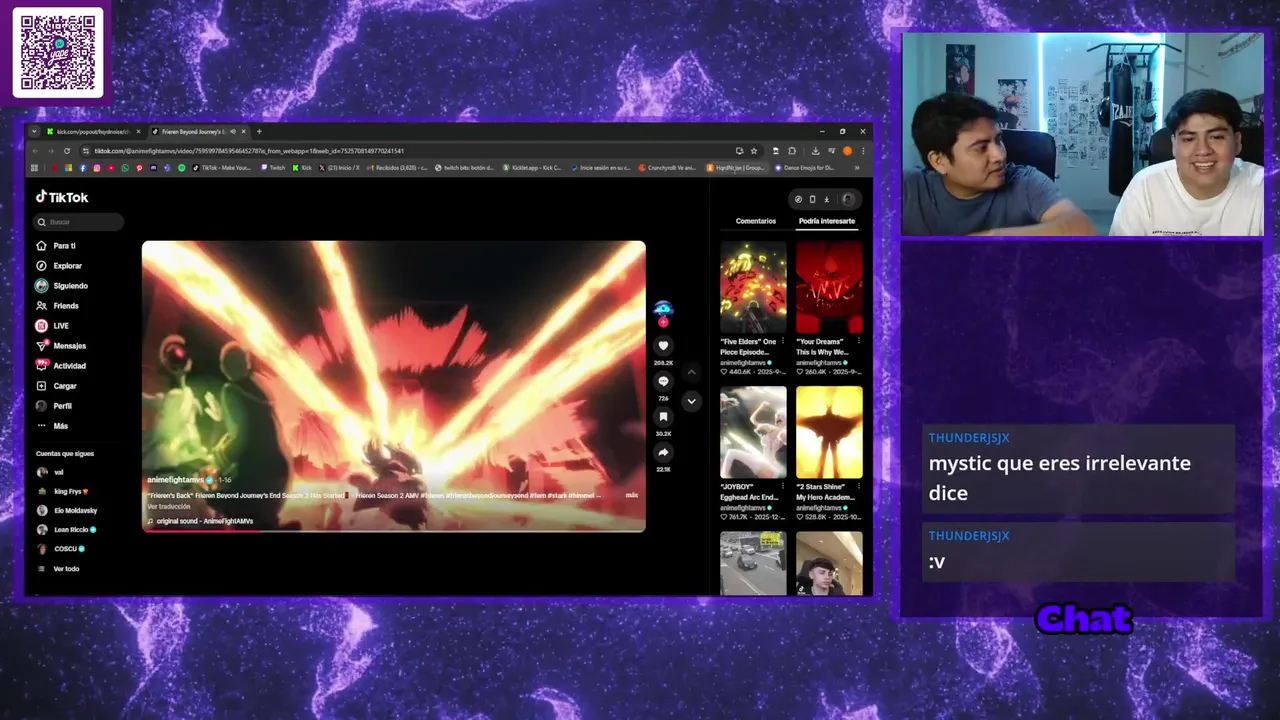Go to the Siguiendo feed
The width and height of the screenshot is (1280, 720).
pyautogui.click(x=62, y=286)
